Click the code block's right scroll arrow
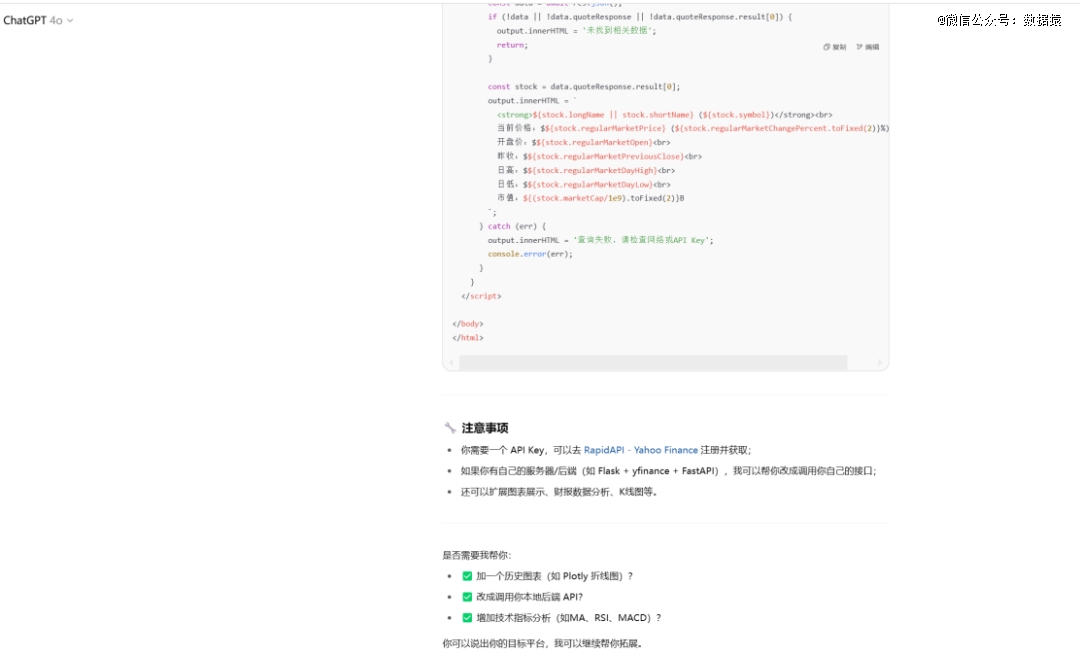 [880, 363]
